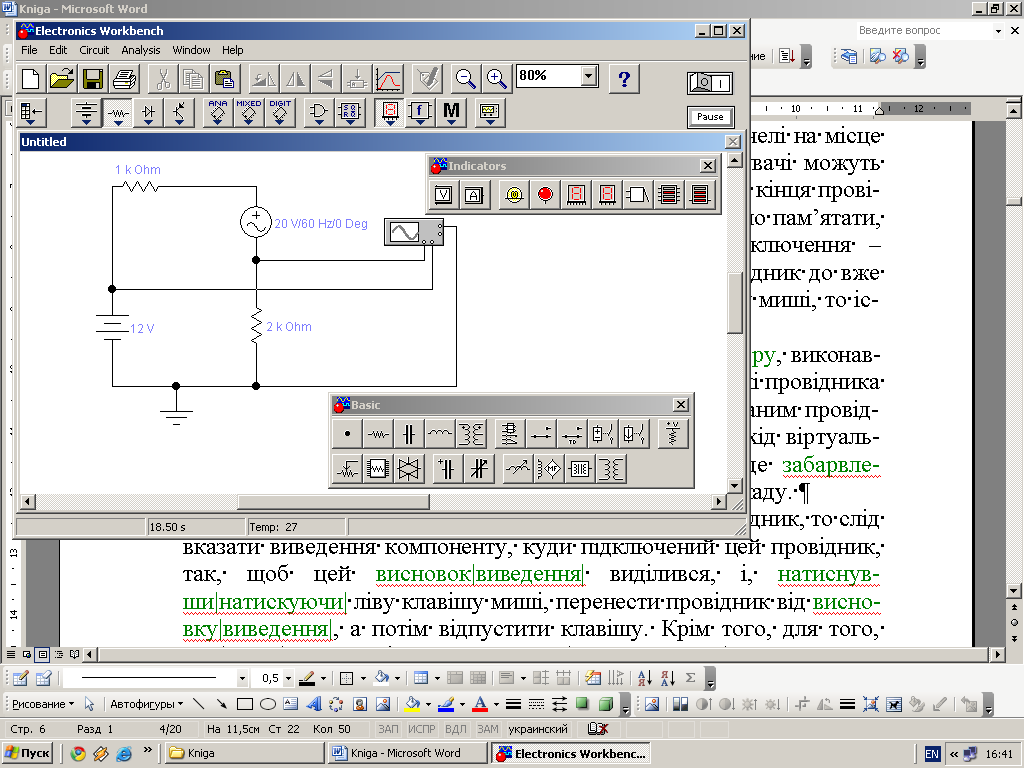The width and height of the screenshot is (1024, 768).
Task: Click the oscilloscope instrument in circuit
Action: pyautogui.click(x=414, y=232)
